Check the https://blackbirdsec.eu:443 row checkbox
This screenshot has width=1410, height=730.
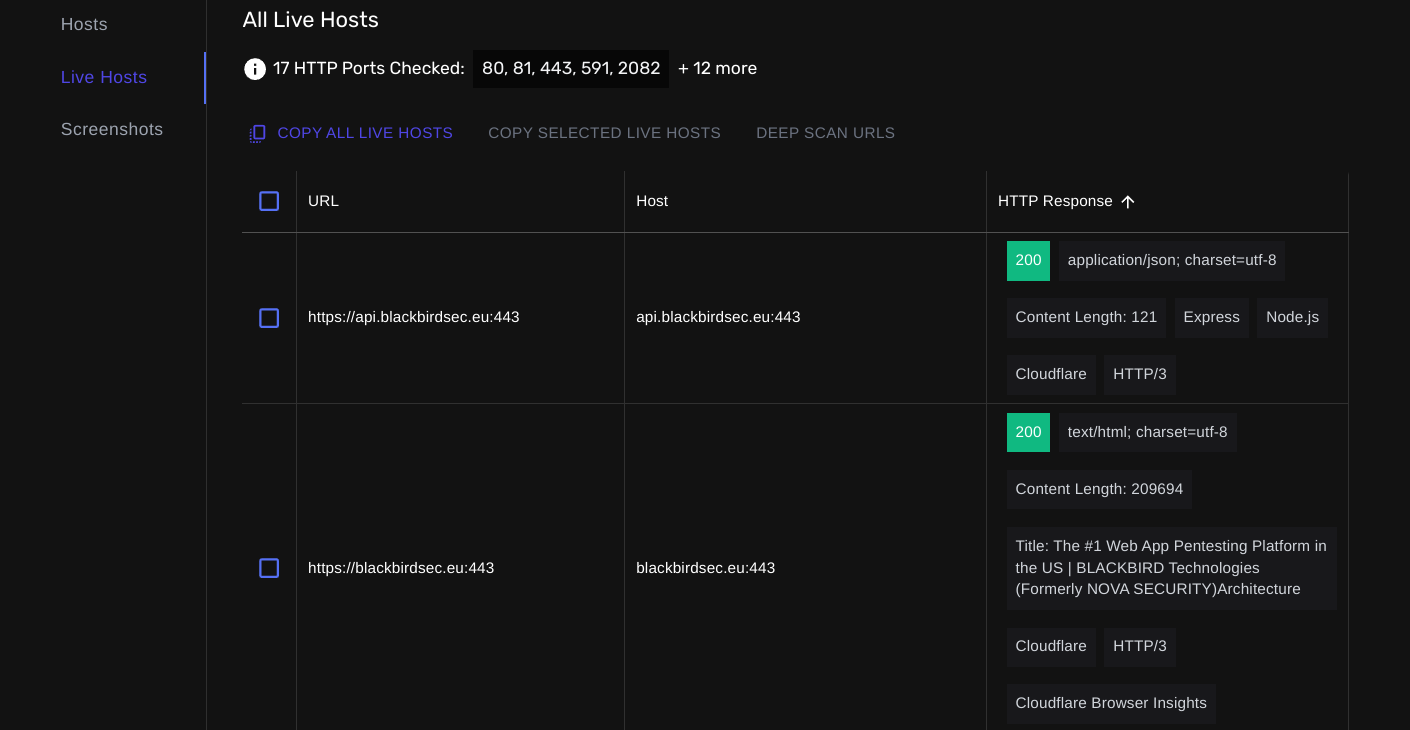pos(269,568)
